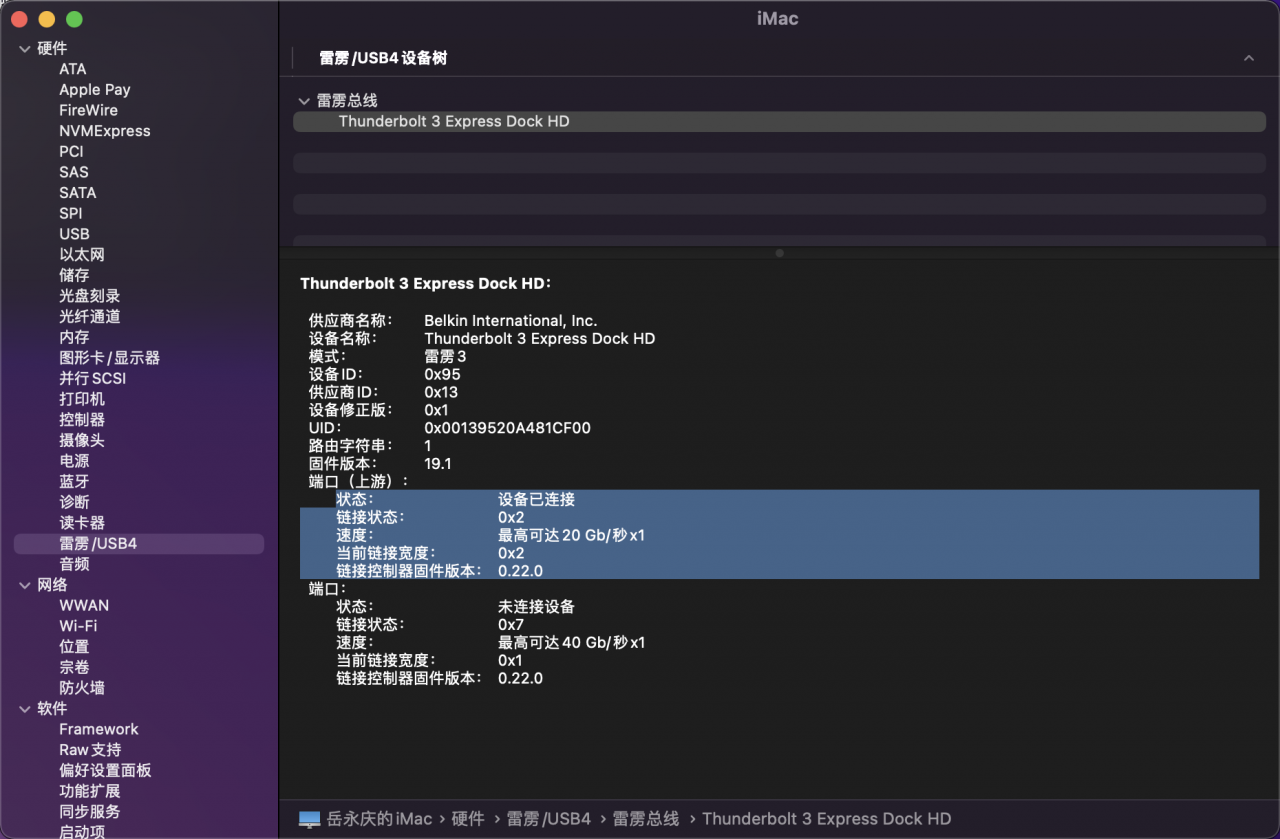Collapse the 雷雳总线 tree node
Image resolution: width=1280 pixels, height=839 pixels.
point(304,101)
